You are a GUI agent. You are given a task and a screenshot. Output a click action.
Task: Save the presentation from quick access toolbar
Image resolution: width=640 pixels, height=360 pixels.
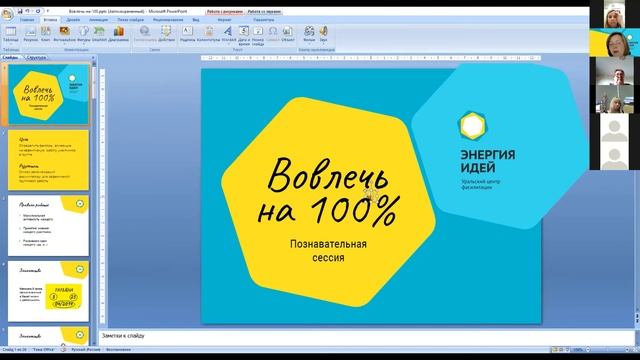20,11
